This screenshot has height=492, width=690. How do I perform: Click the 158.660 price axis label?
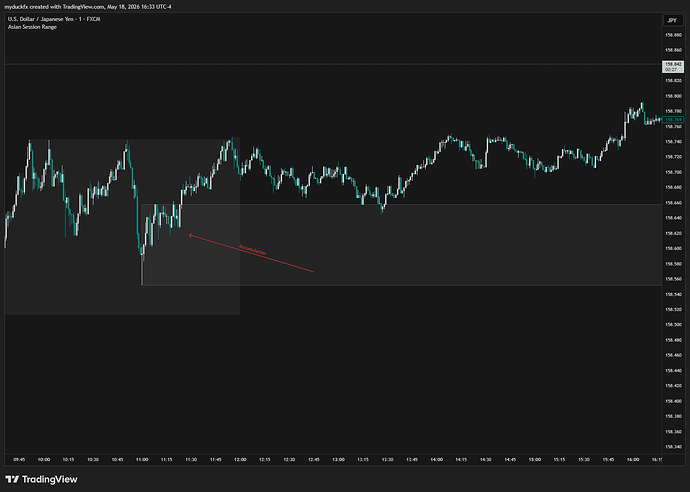point(673,203)
